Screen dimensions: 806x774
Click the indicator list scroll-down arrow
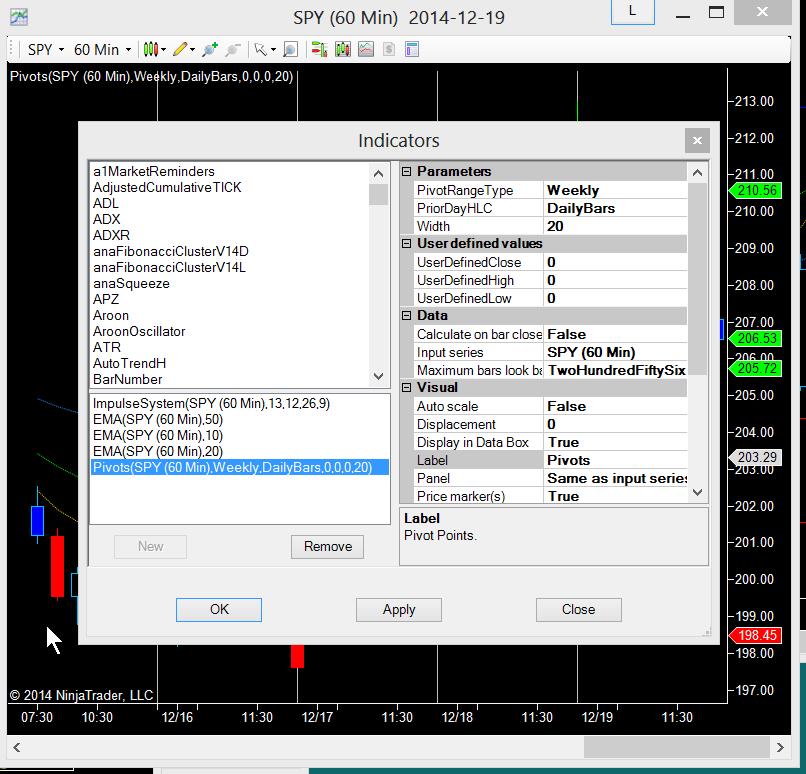[x=378, y=377]
